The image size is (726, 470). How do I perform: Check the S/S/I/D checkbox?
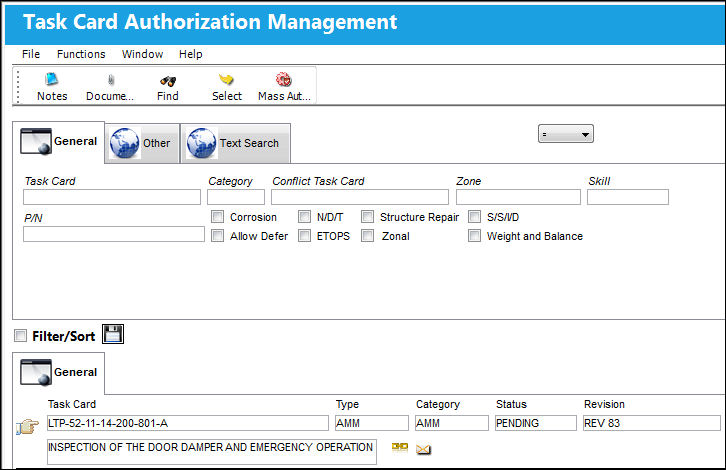(474, 217)
